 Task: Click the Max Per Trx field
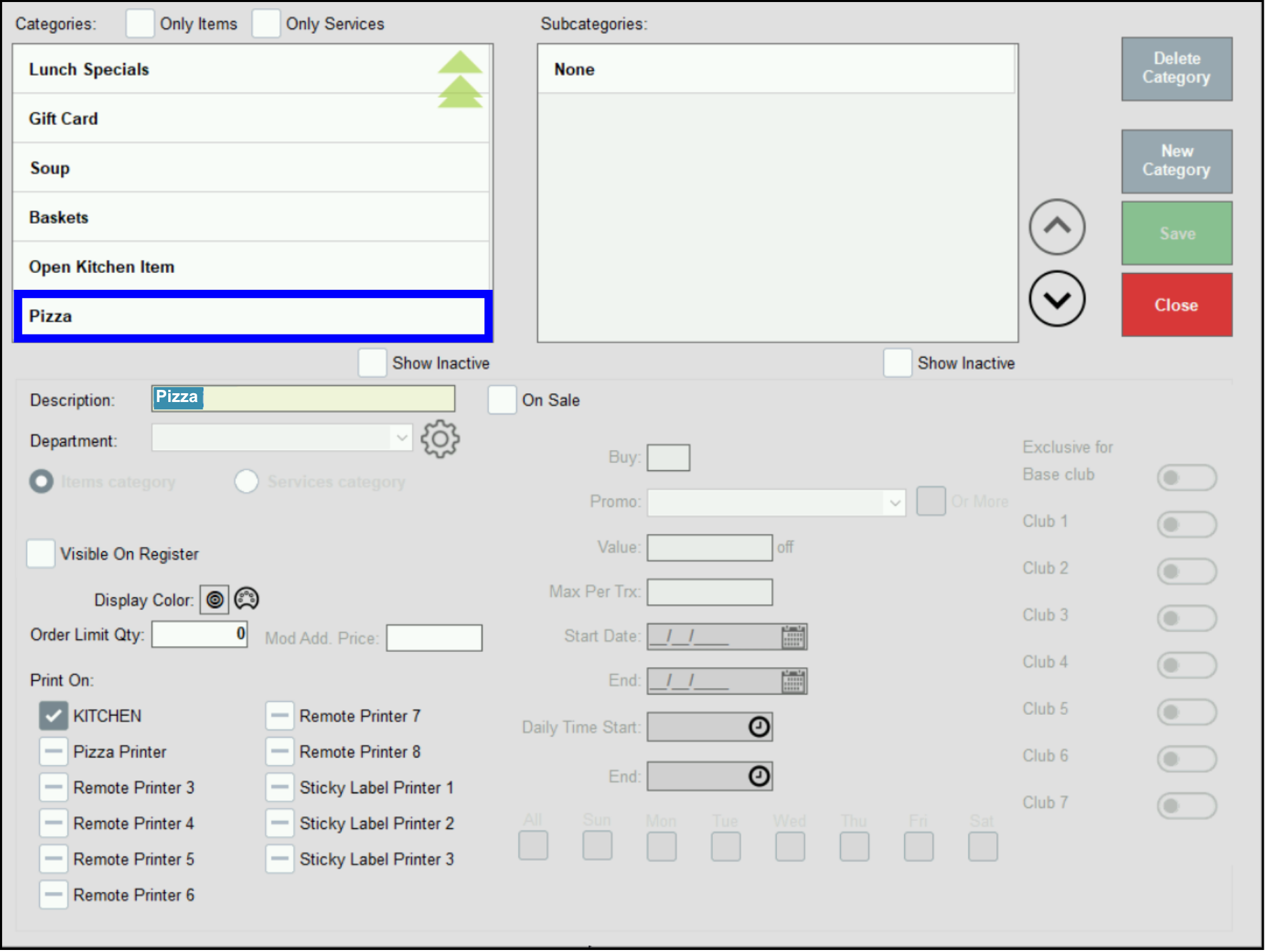(x=710, y=592)
